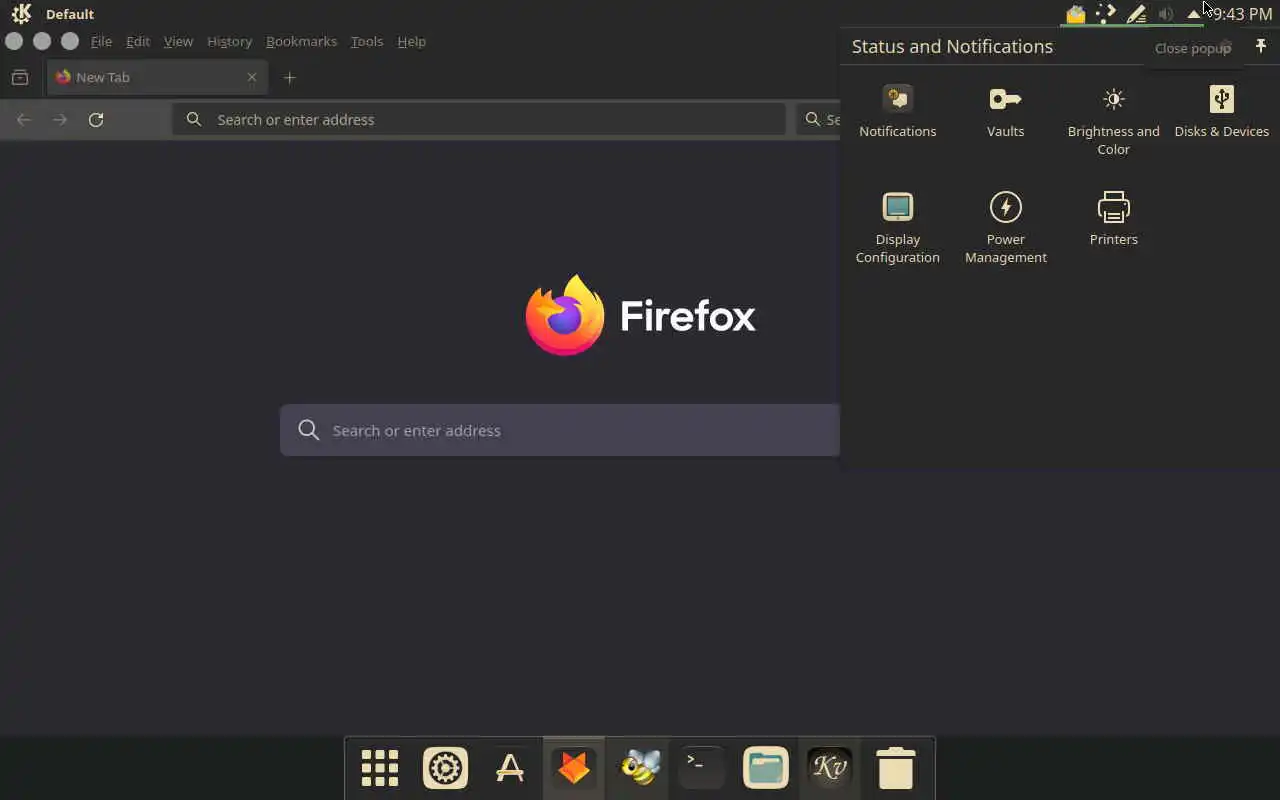Screen dimensions: 1280x800
Task: Open the Printers applet
Action: pyautogui.click(x=1113, y=219)
